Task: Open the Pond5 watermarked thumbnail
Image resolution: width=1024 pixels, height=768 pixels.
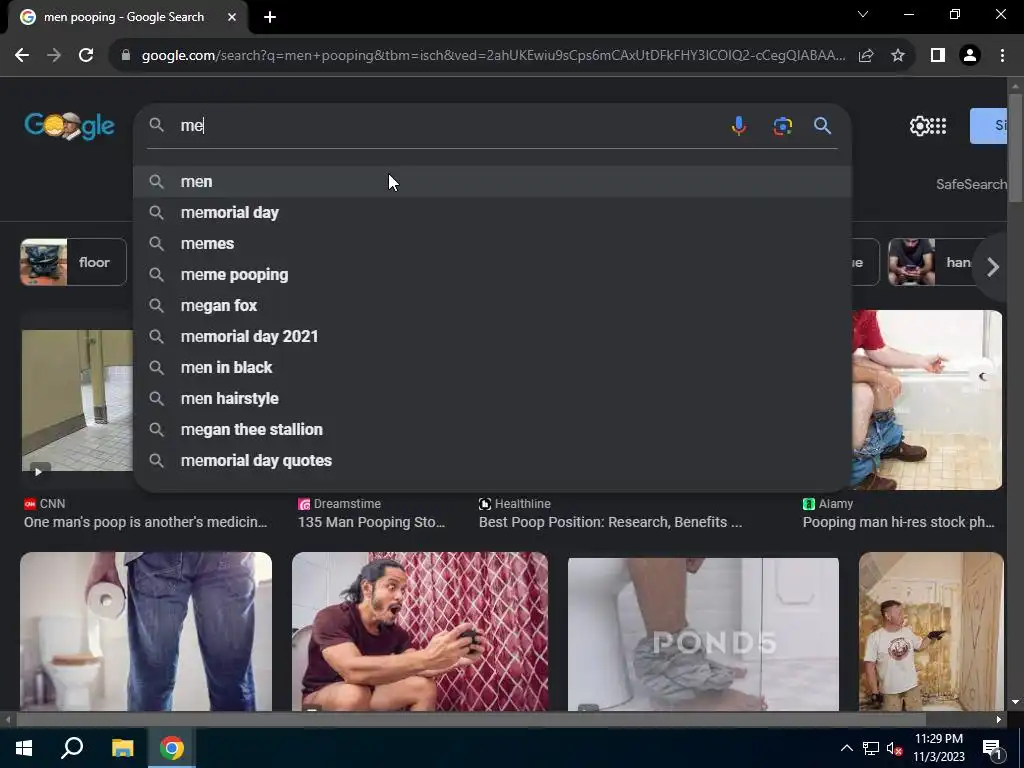Action: click(x=703, y=633)
